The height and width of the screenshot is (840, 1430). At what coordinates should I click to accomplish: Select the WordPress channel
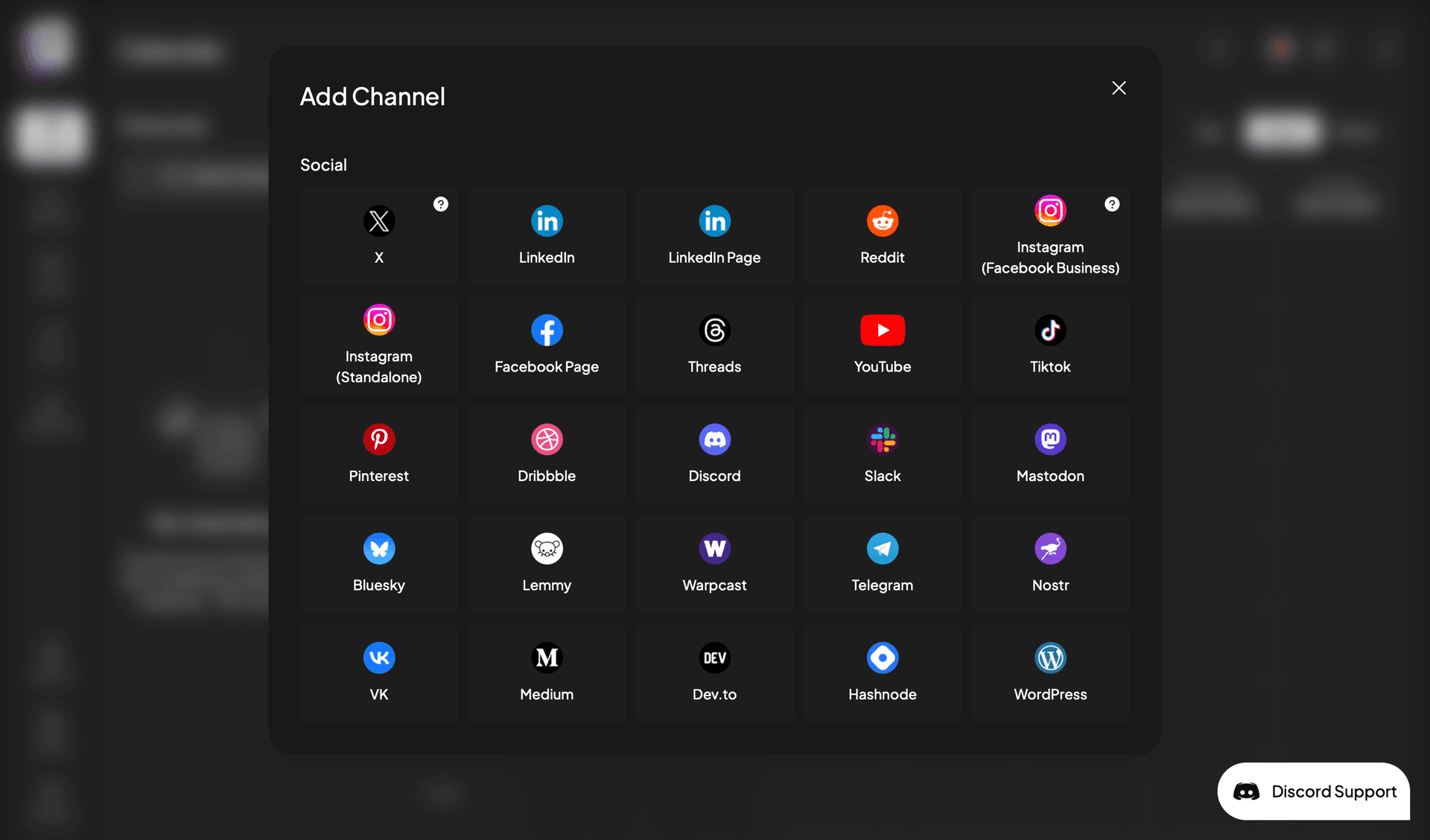point(1050,672)
